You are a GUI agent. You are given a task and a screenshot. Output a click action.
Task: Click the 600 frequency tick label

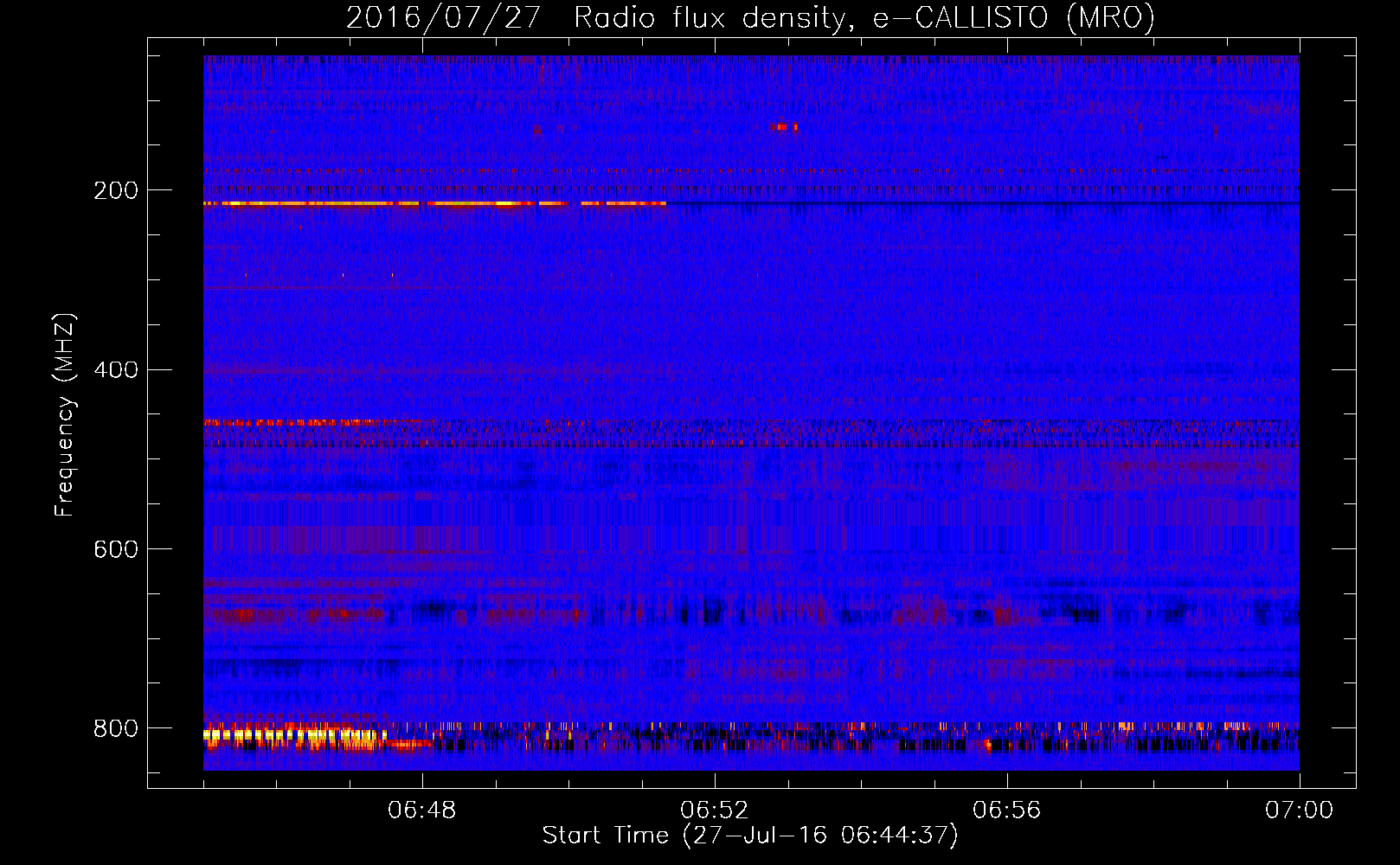coord(116,549)
